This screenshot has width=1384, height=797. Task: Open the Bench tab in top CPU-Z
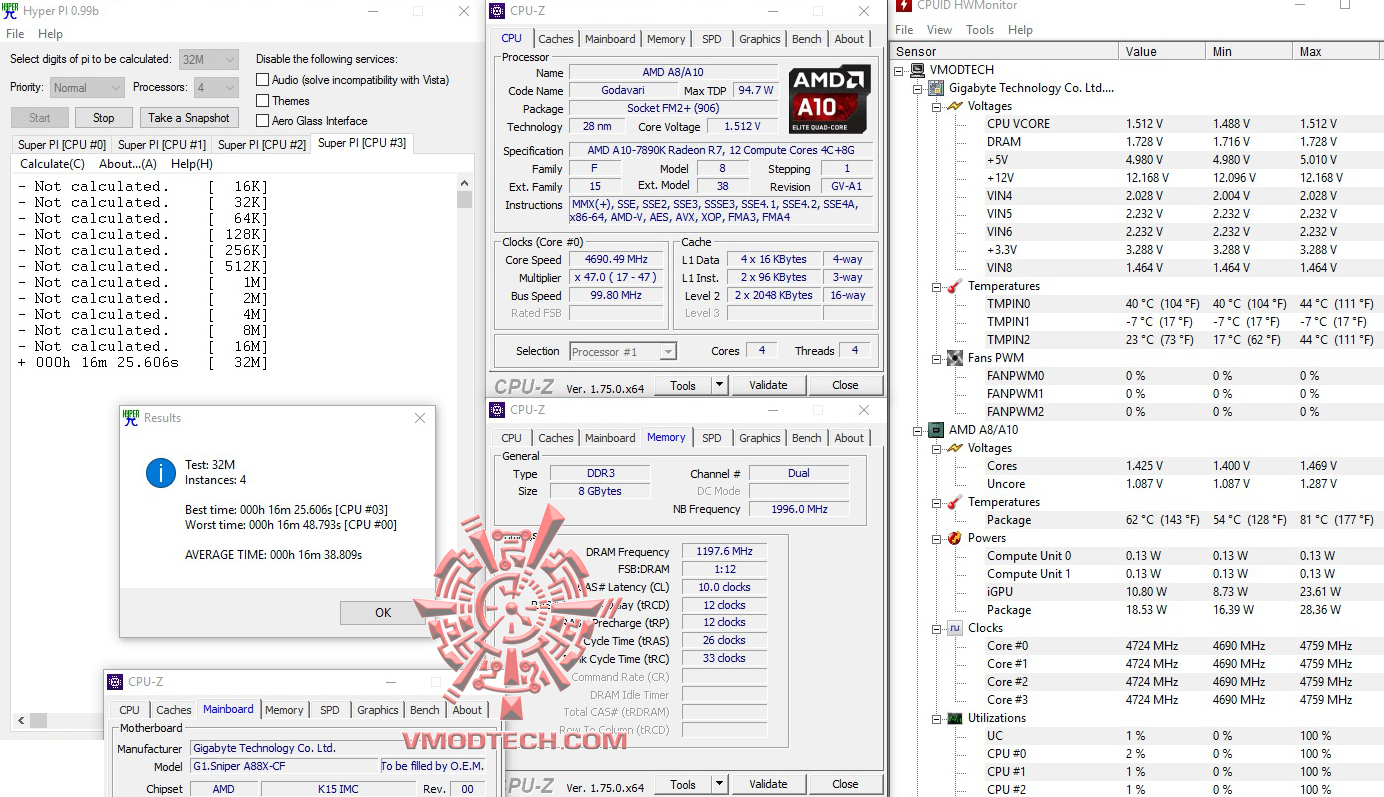(807, 39)
